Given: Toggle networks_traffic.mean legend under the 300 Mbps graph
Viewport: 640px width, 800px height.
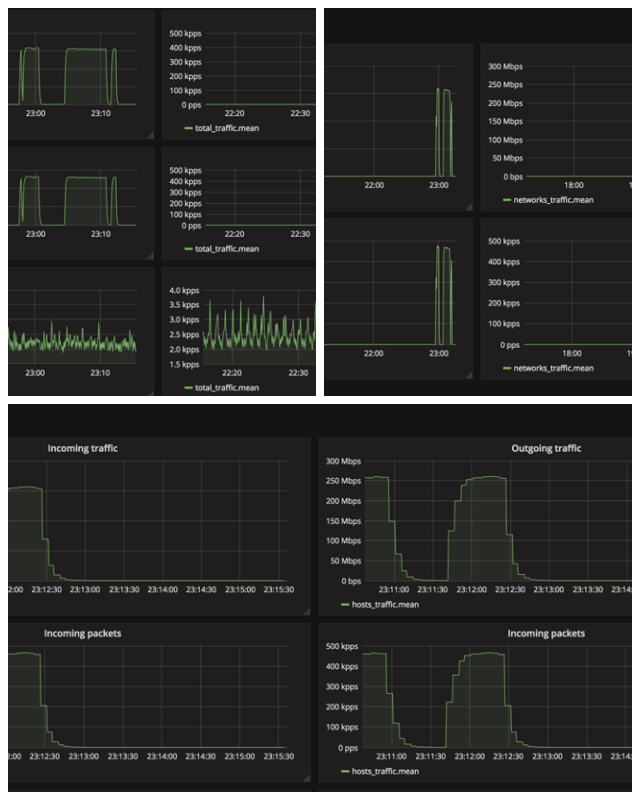Looking at the screenshot, I should click(x=553, y=200).
